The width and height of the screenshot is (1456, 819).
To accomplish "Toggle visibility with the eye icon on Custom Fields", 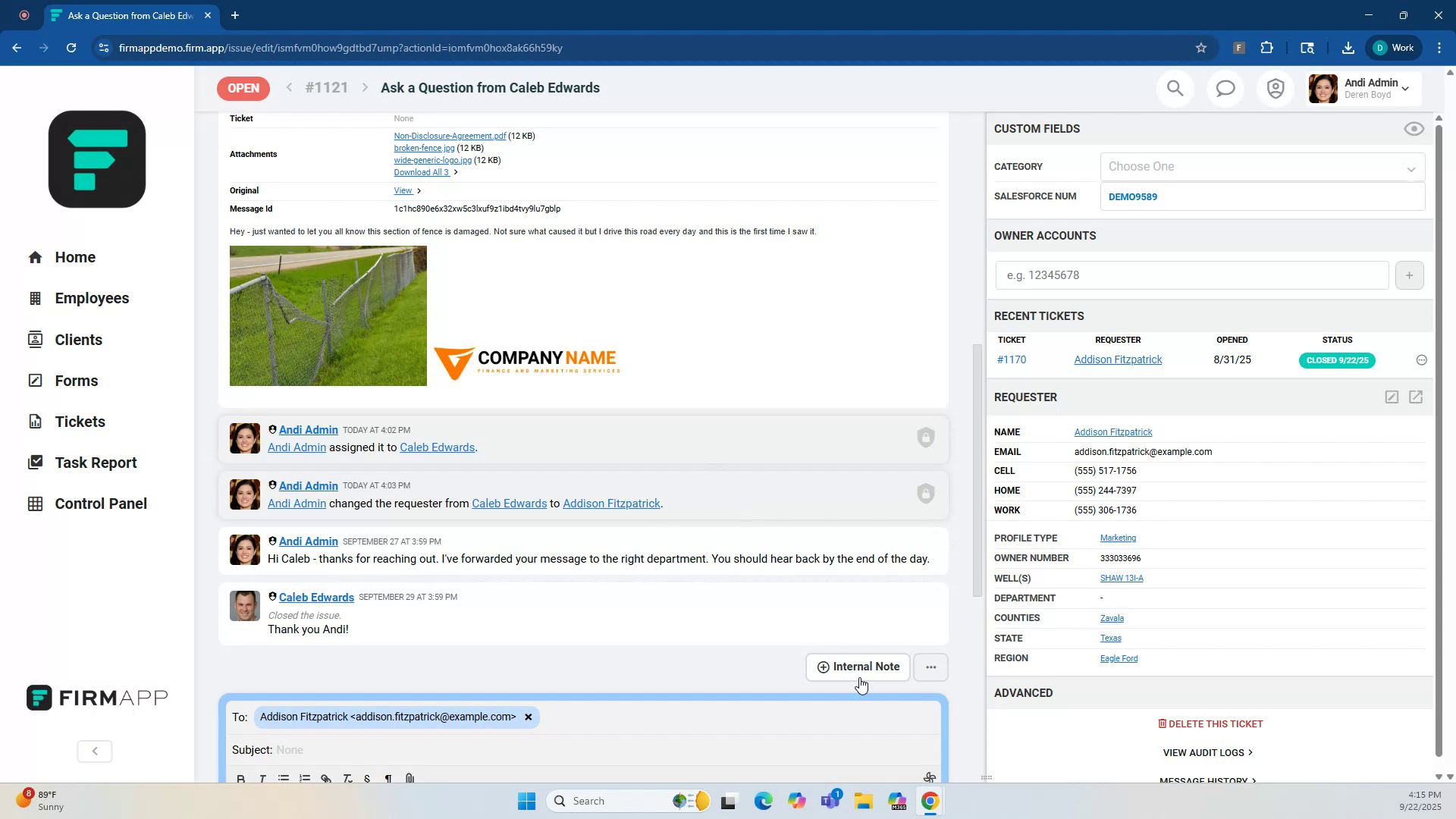I will [x=1414, y=129].
